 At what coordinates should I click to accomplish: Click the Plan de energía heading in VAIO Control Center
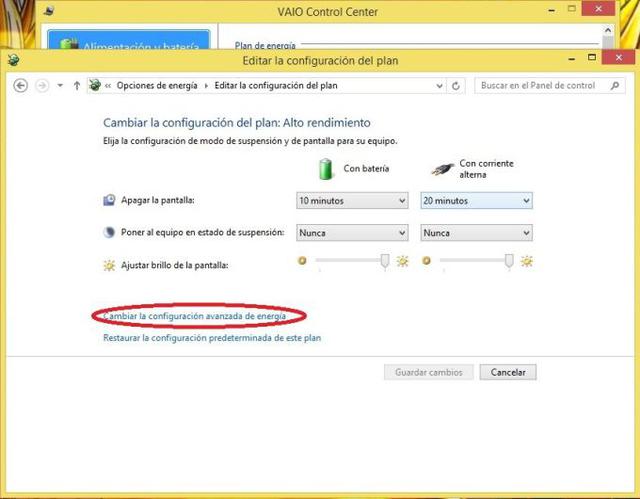(x=265, y=45)
